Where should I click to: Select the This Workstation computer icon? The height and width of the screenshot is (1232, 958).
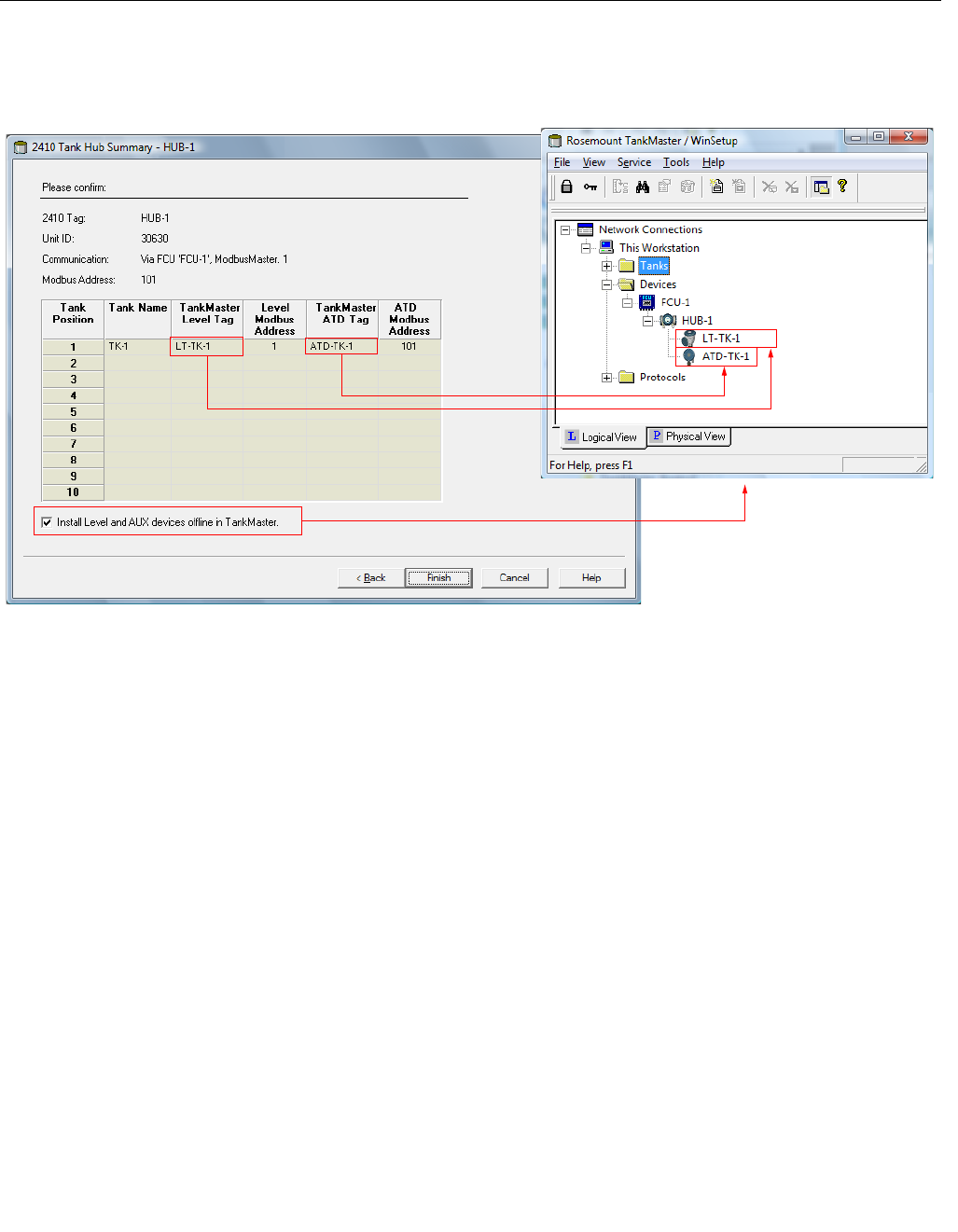click(606, 247)
